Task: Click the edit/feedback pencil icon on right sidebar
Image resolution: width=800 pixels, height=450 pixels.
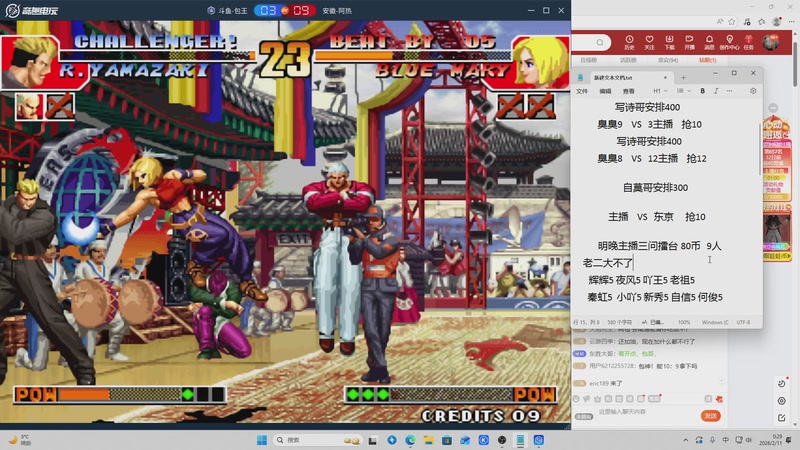Action: click(x=782, y=418)
